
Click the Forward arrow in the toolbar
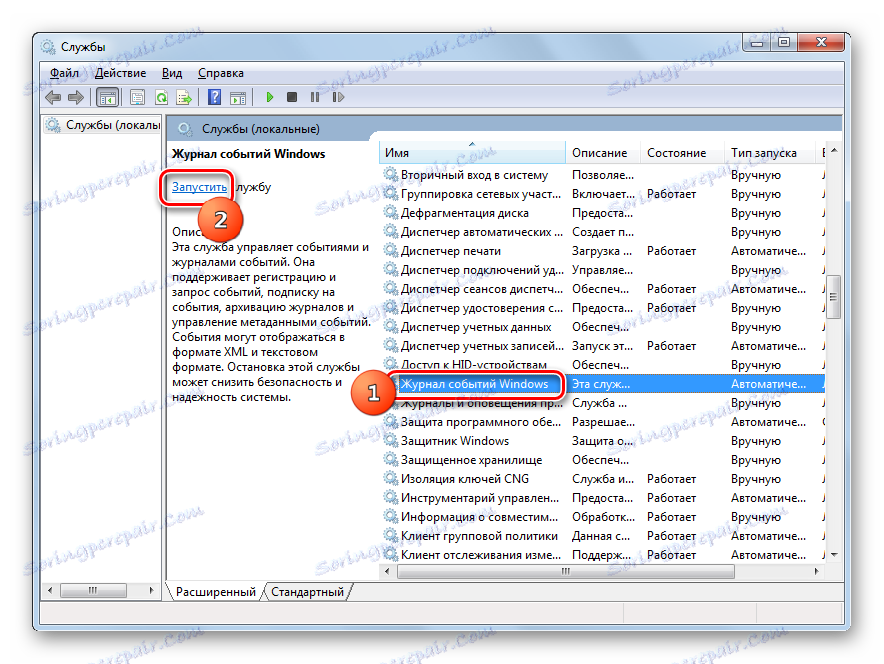pos(76,98)
